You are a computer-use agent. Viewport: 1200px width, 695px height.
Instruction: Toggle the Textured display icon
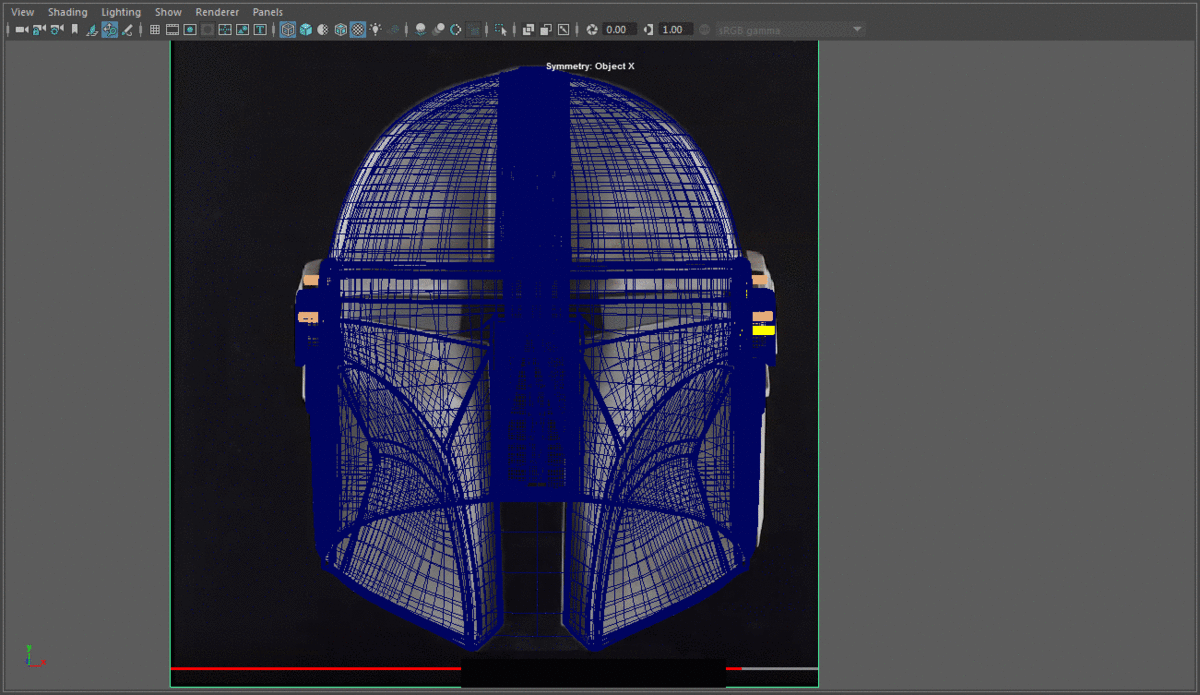pos(357,30)
